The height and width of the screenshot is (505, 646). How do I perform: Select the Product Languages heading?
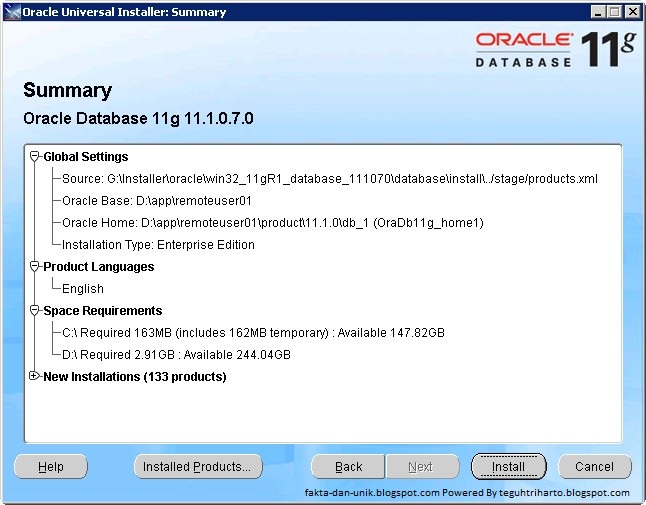click(99, 267)
